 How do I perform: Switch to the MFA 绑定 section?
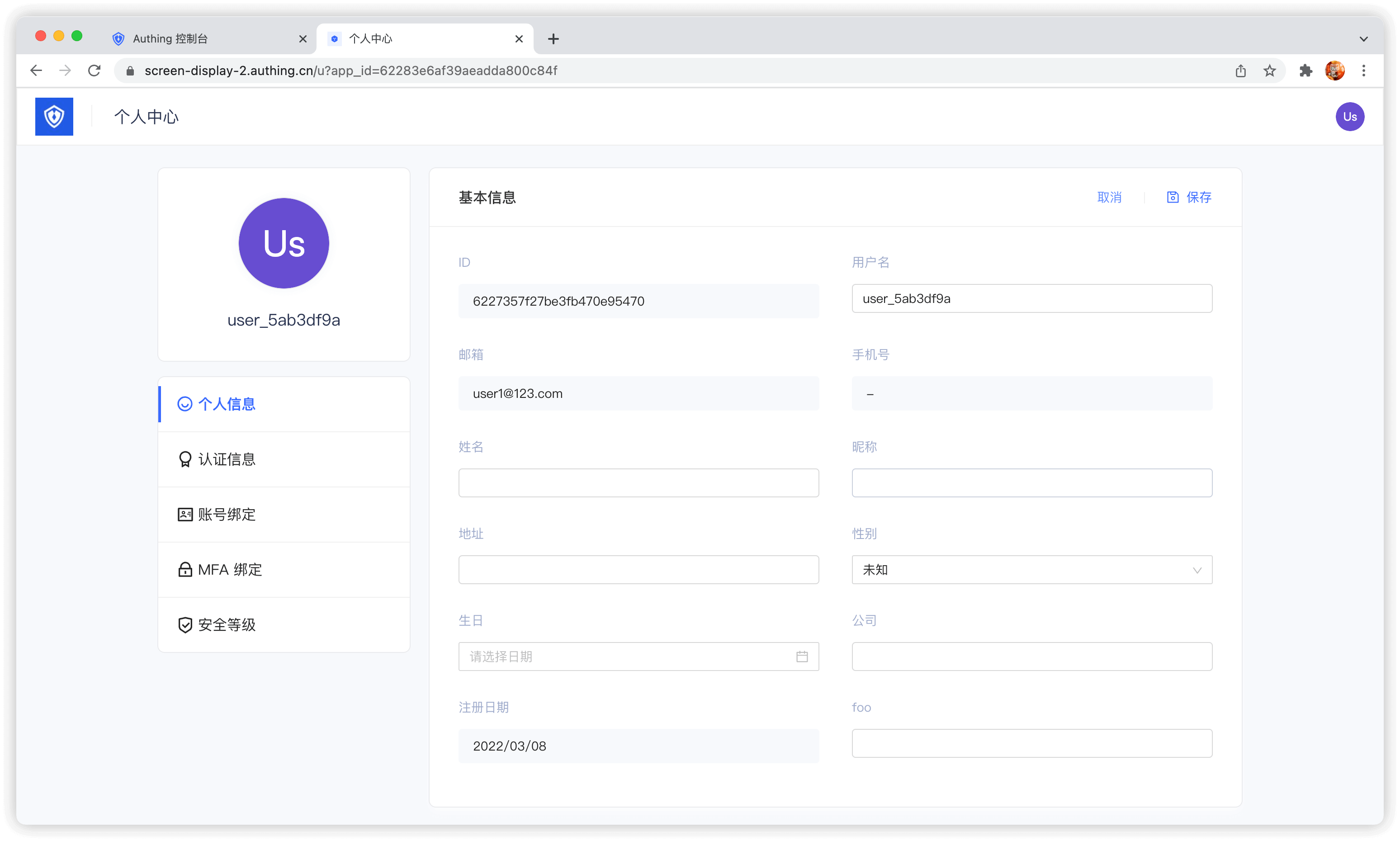(230, 570)
